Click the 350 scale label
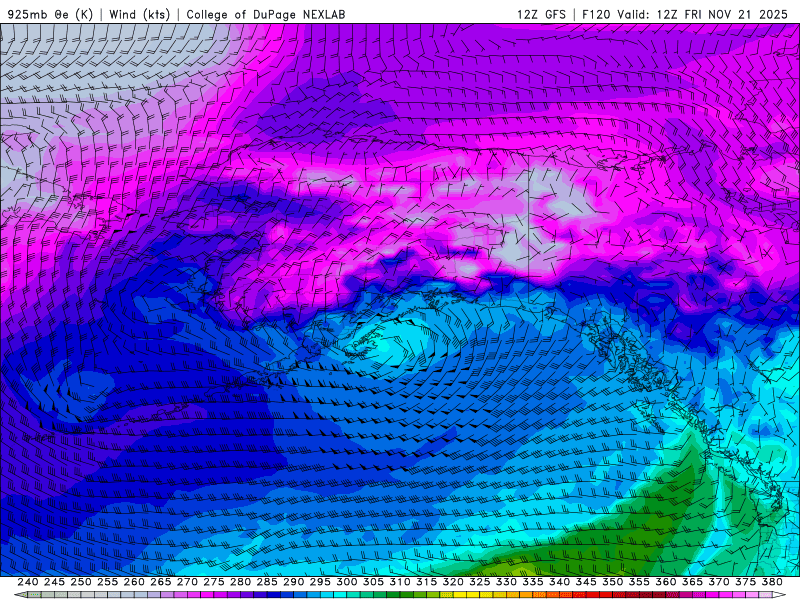Viewport: 800px width, 600px height. click(612, 582)
